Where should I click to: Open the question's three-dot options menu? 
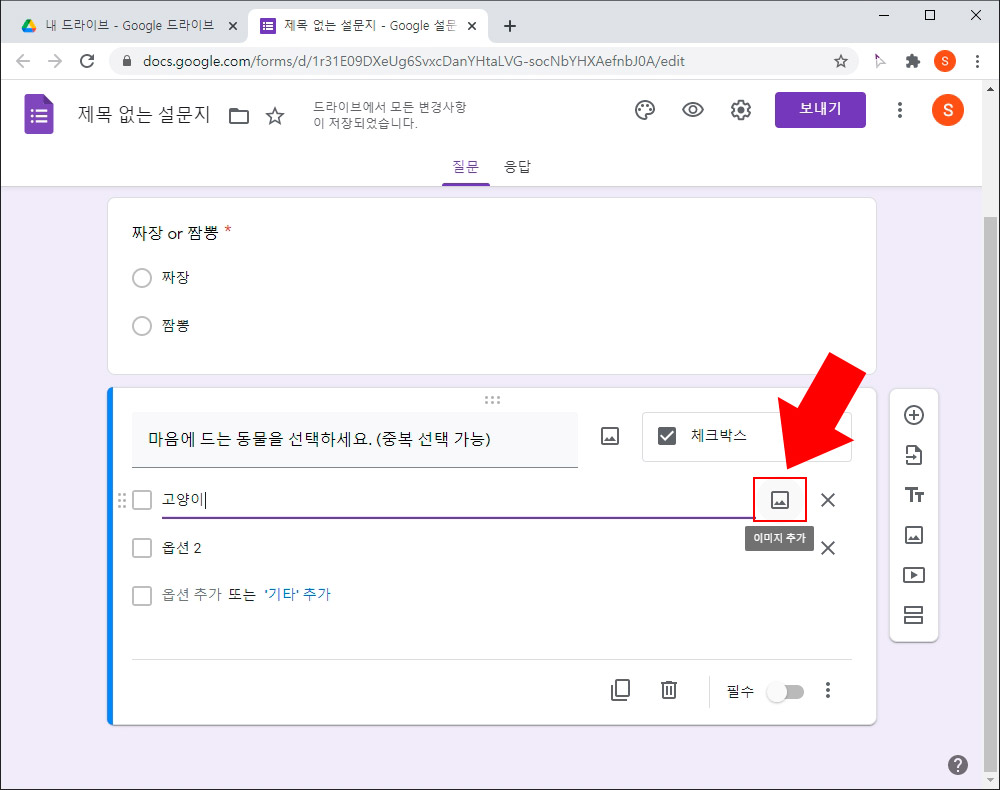pyautogui.click(x=828, y=690)
